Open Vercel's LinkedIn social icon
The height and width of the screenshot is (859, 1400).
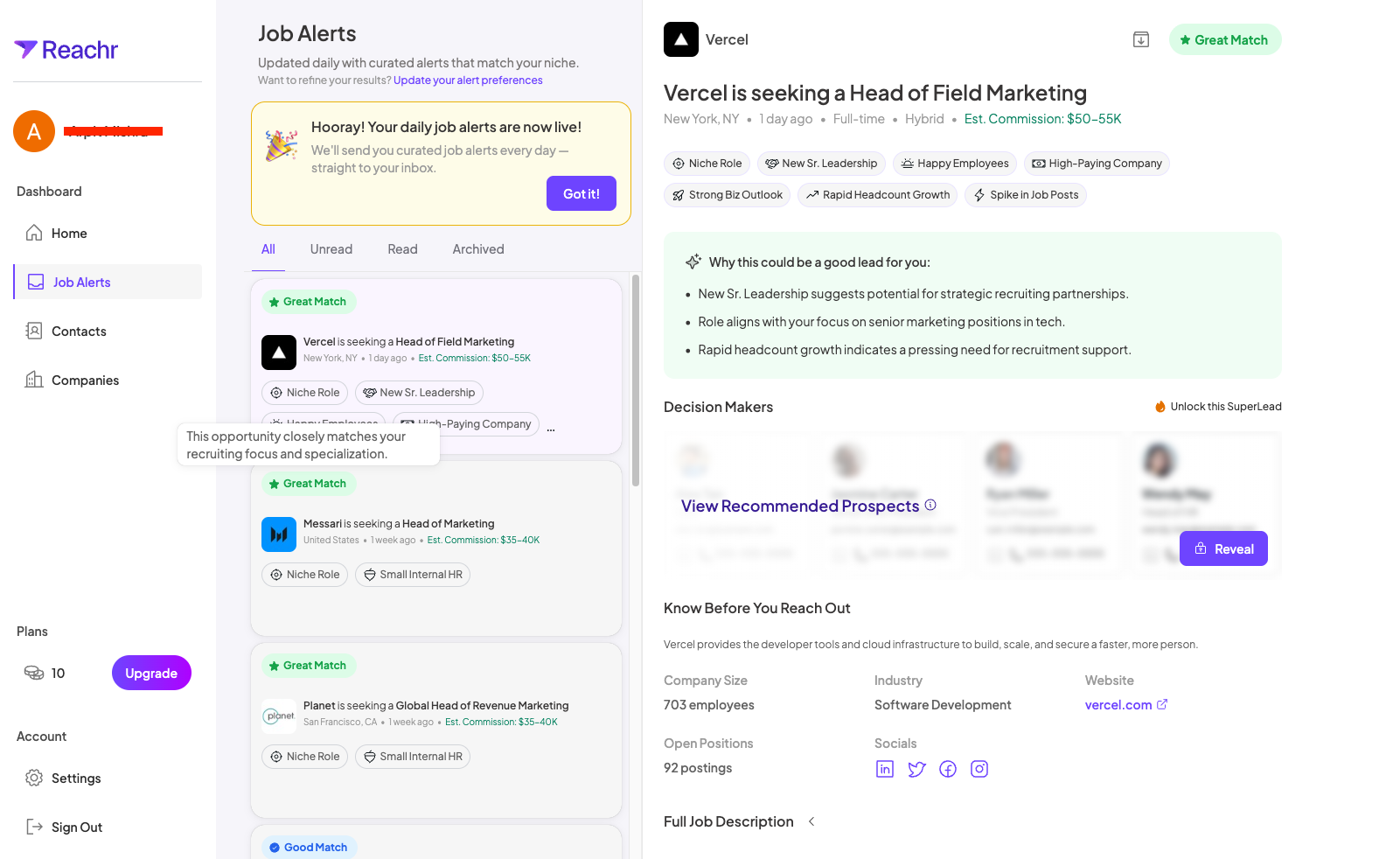[x=885, y=769]
